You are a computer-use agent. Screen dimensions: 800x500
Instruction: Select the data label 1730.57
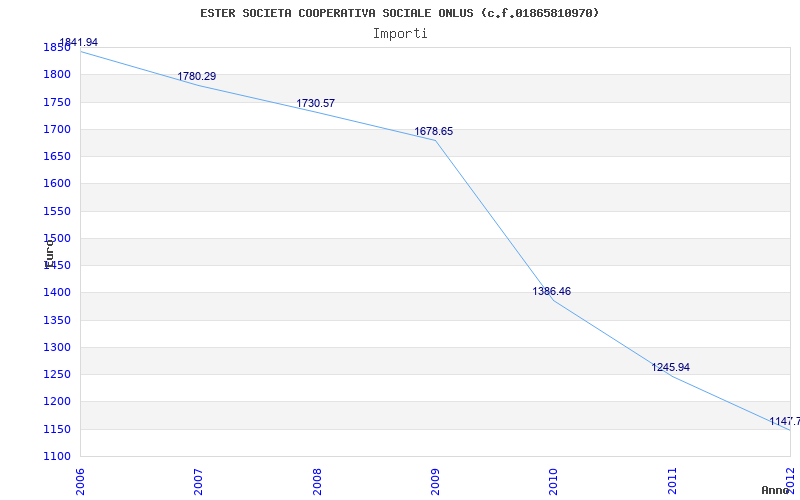(x=315, y=104)
